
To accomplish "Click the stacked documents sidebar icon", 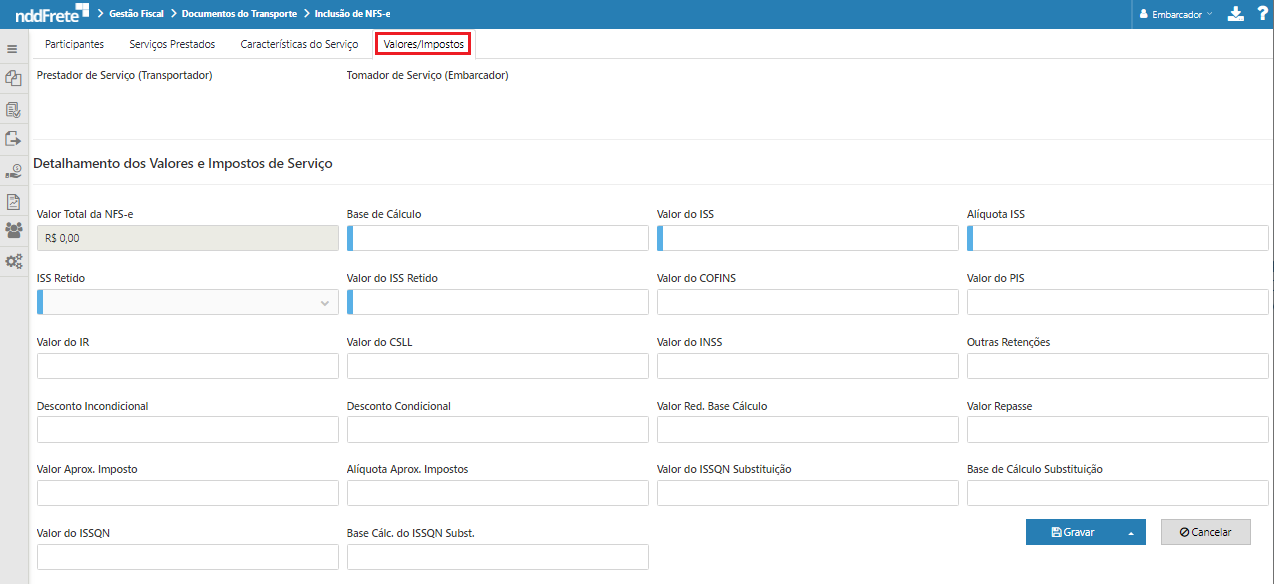I will [13, 78].
